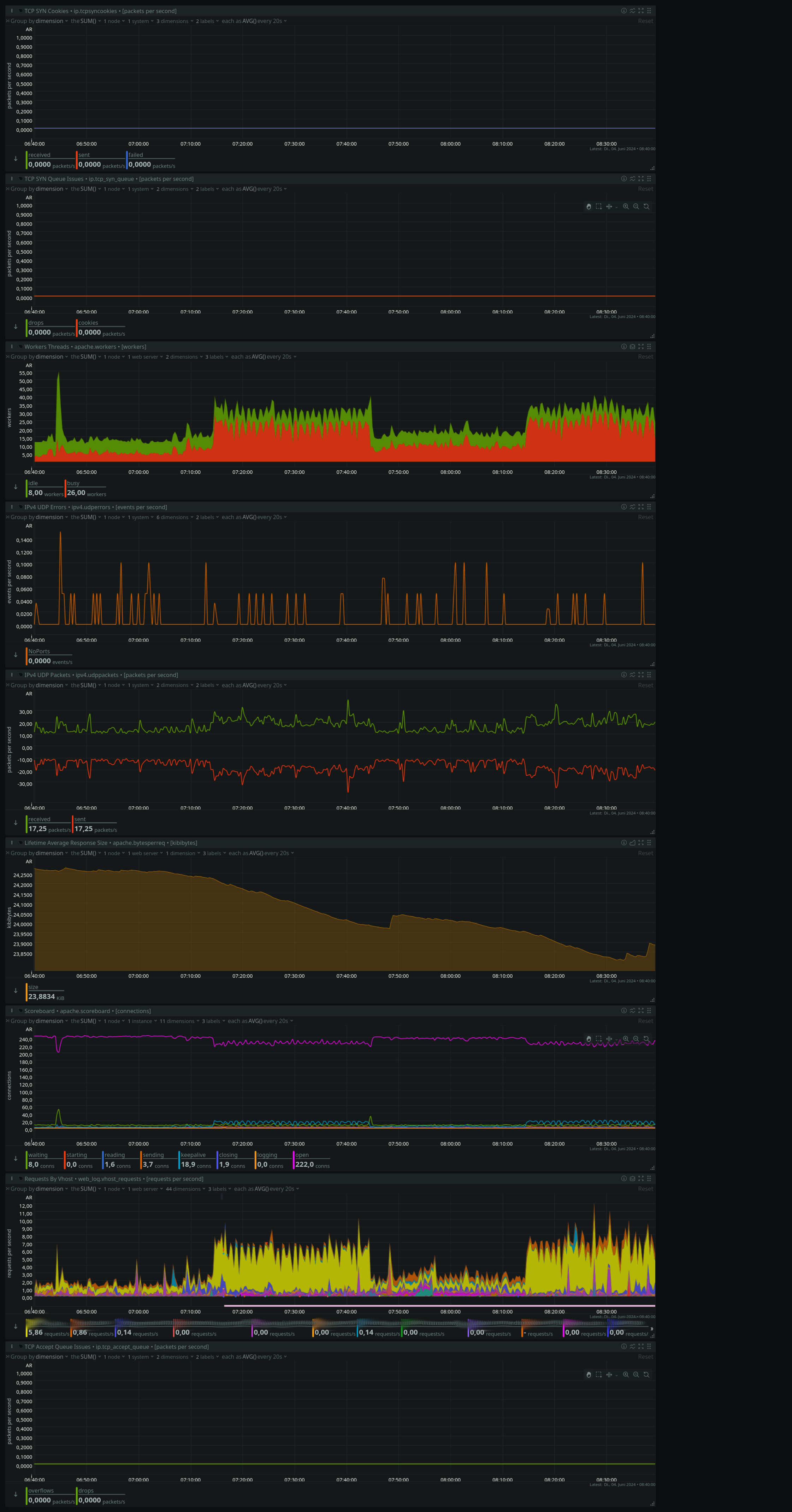This screenshot has width=792, height=1512.
Task: Open info icon on Requests By Vhost chart
Action: tap(623, 1178)
